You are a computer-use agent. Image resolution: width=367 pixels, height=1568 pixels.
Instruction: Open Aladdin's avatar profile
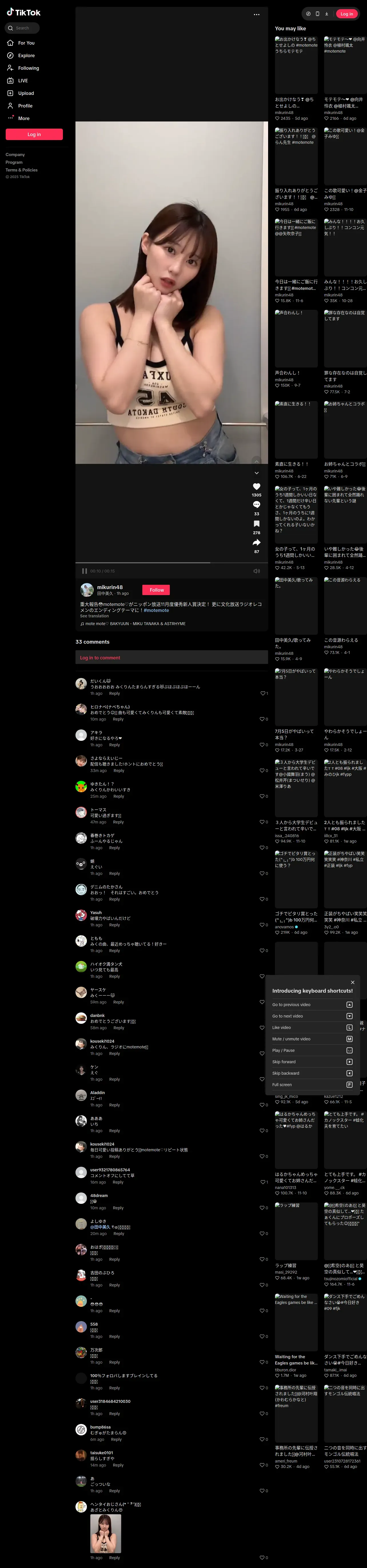[81, 1096]
